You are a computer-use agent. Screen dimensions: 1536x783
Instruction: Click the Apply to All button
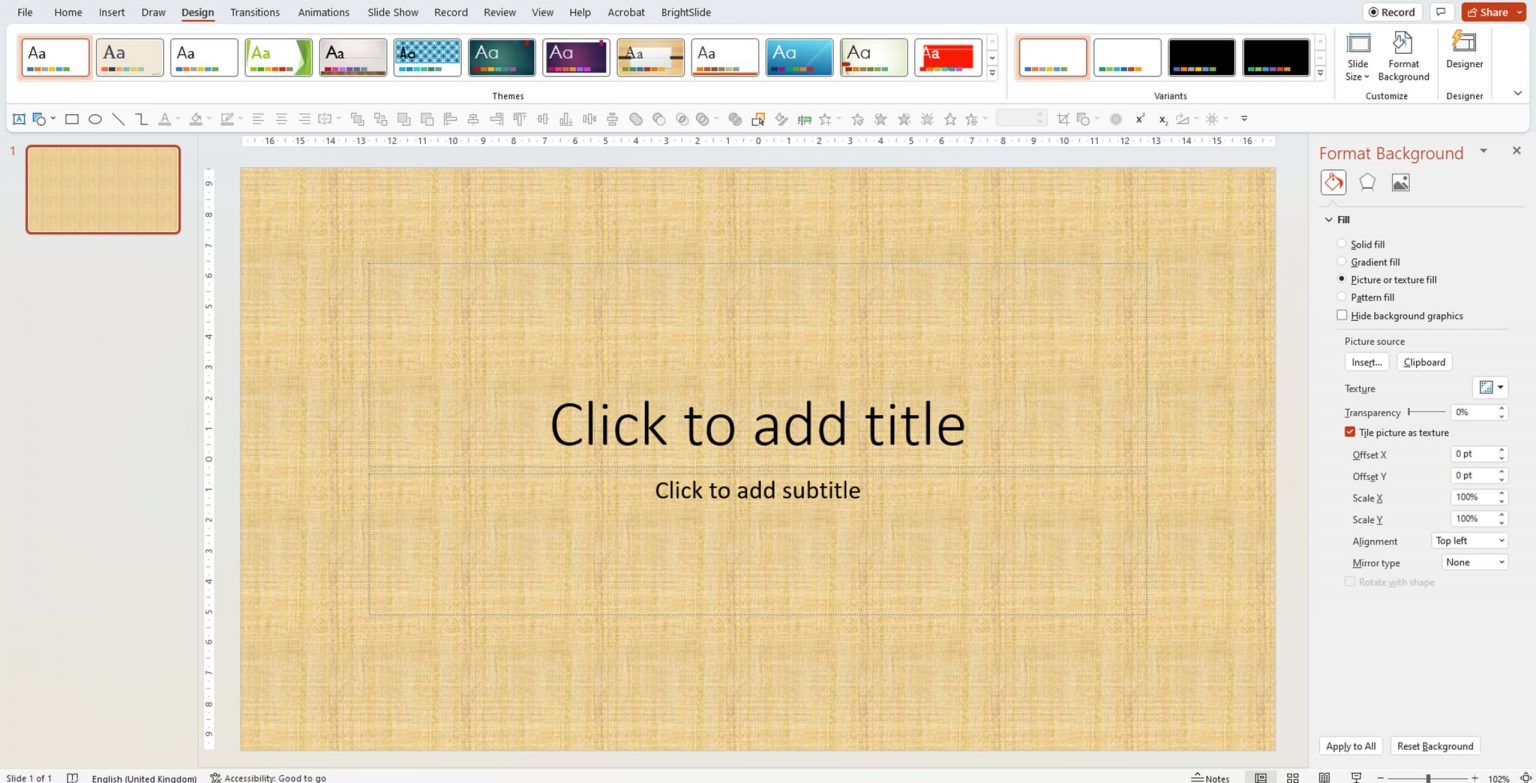click(1350, 746)
